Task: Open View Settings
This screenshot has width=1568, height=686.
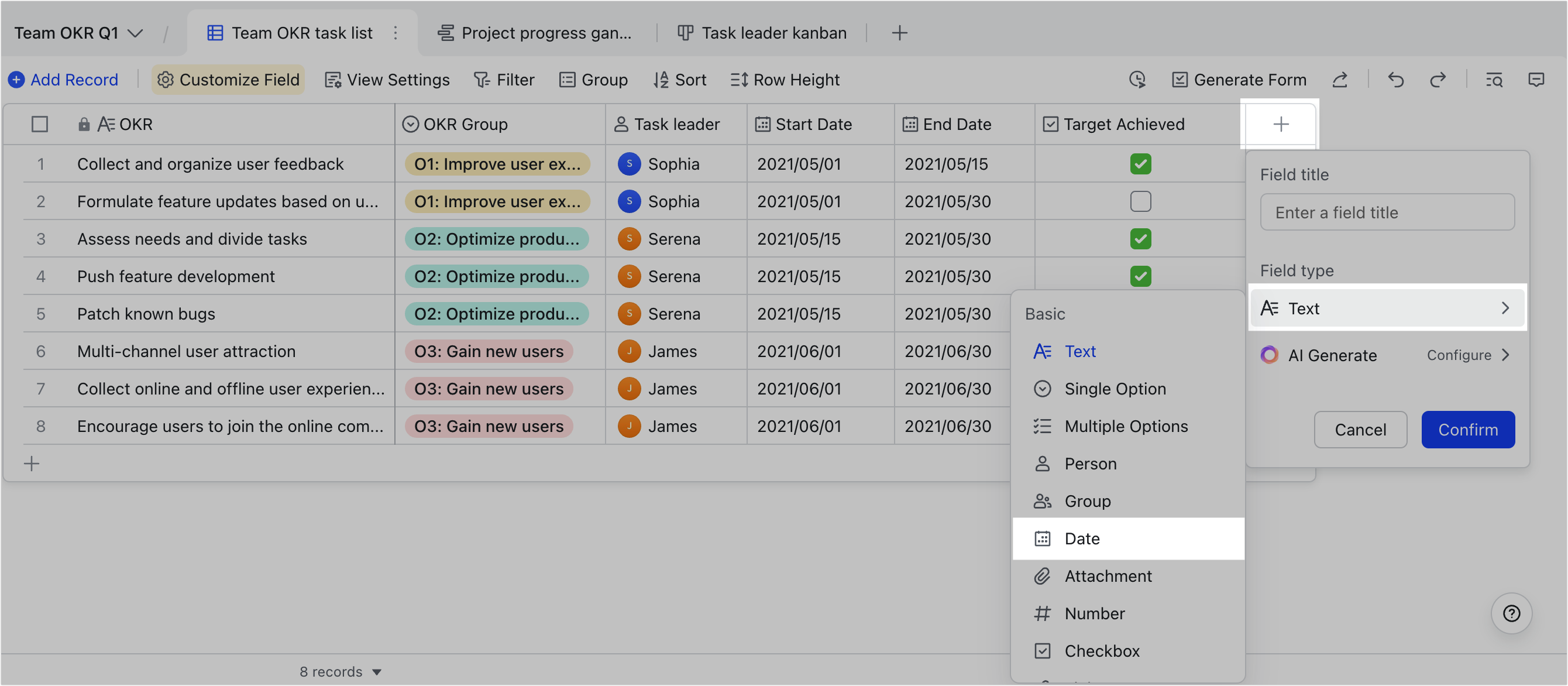Action: click(x=387, y=79)
